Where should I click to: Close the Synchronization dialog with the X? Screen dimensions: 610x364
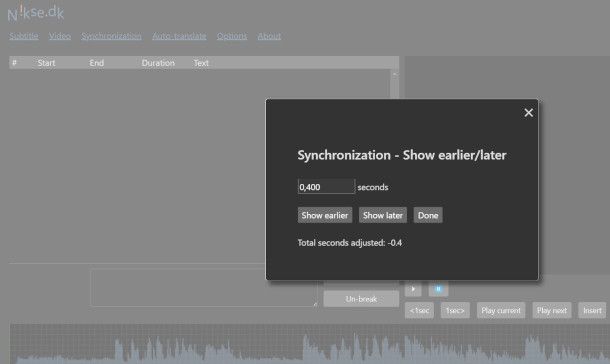(528, 113)
